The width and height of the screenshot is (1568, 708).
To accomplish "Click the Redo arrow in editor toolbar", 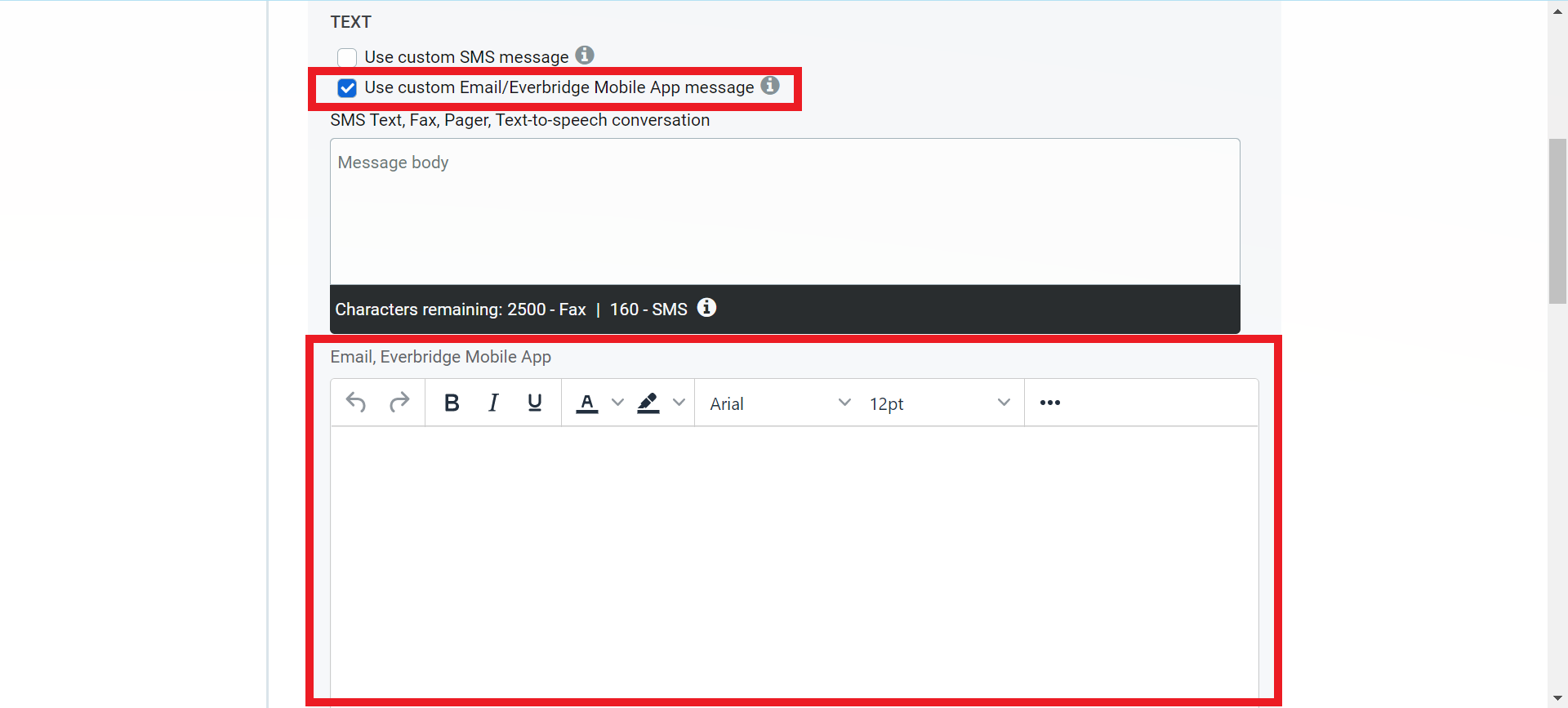I will point(399,403).
